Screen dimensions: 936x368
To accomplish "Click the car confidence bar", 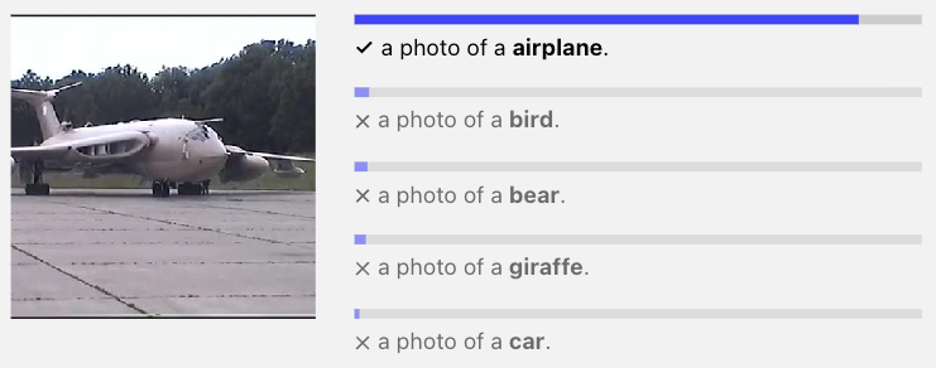I will [638, 314].
